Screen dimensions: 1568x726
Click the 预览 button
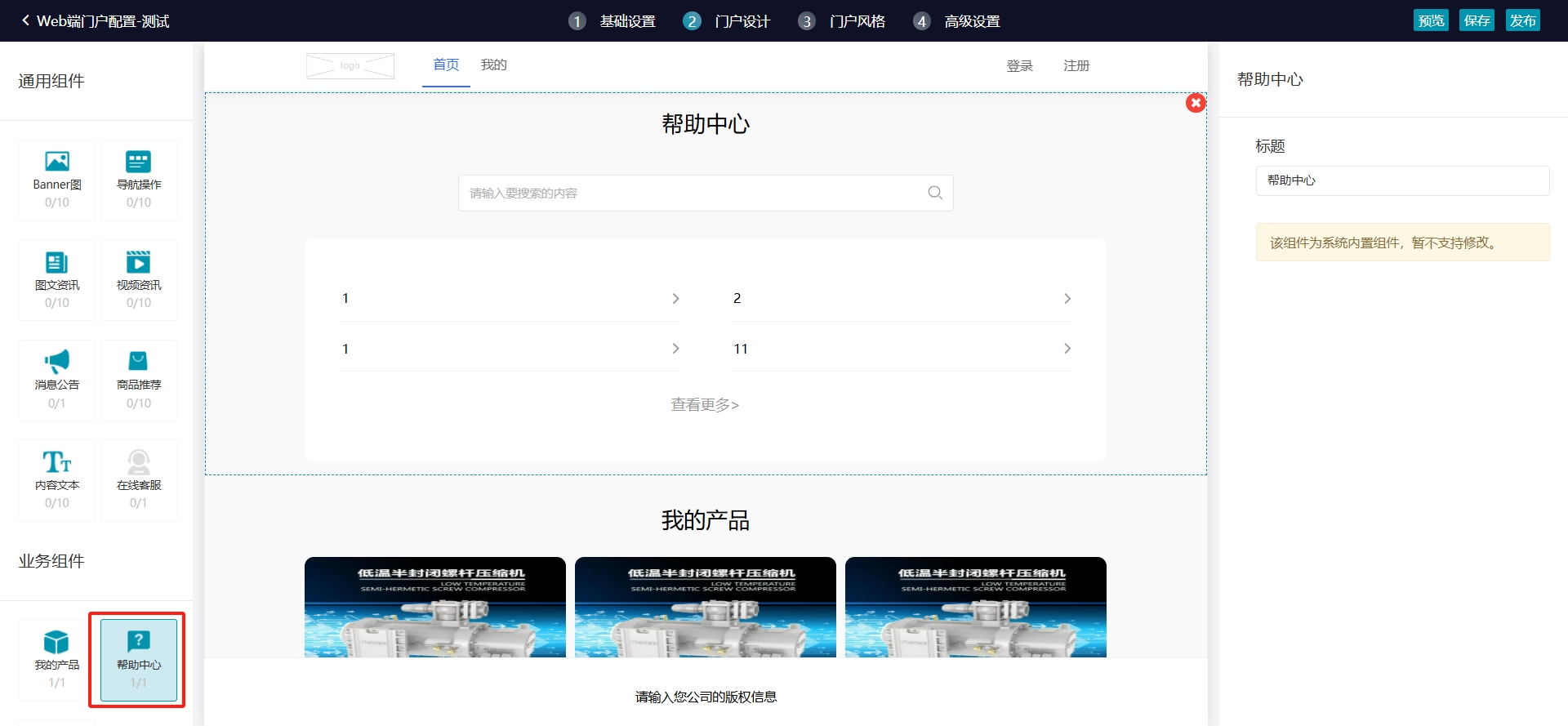(x=1431, y=20)
